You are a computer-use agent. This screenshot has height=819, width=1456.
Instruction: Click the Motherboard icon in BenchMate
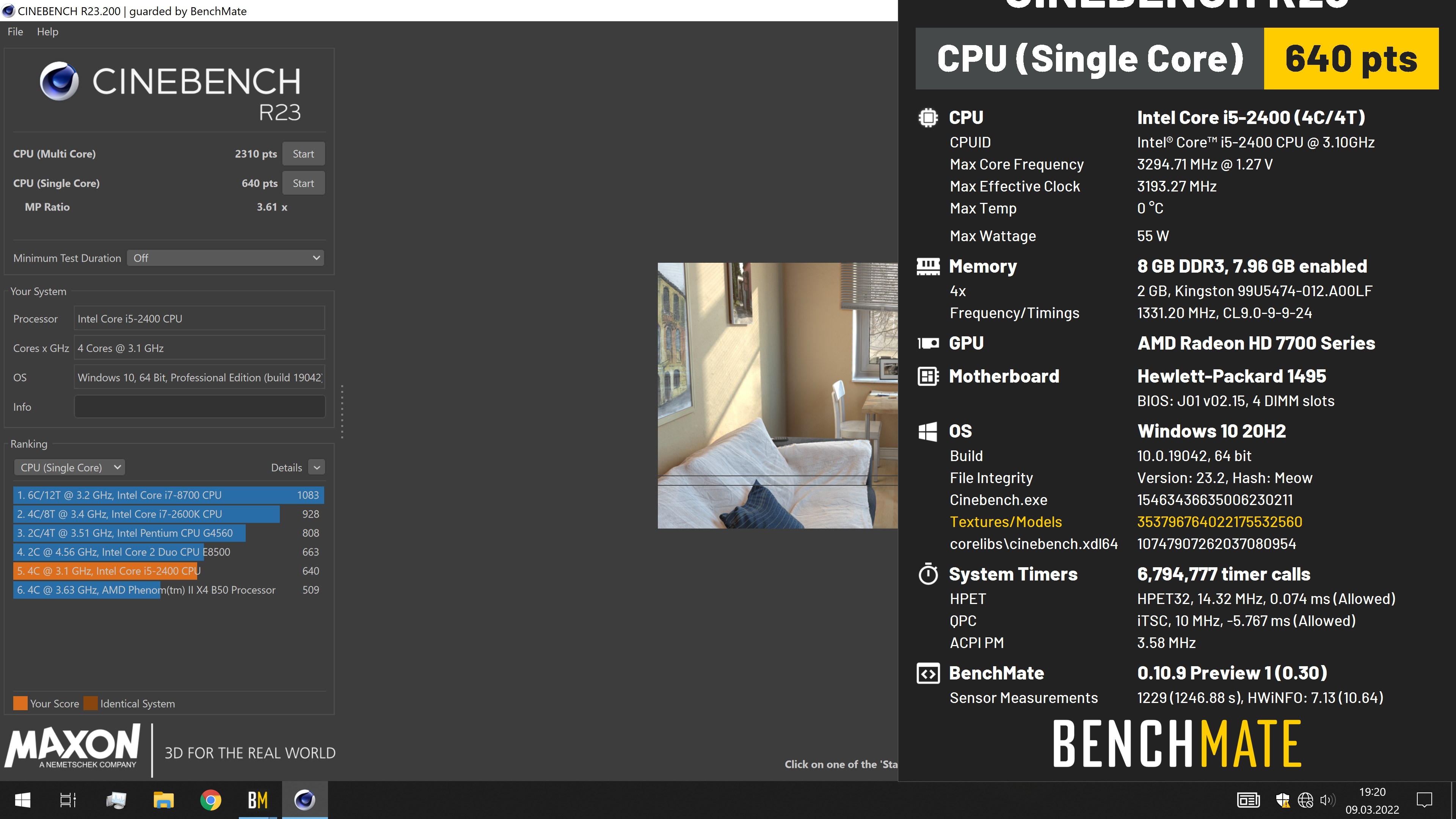(928, 377)
